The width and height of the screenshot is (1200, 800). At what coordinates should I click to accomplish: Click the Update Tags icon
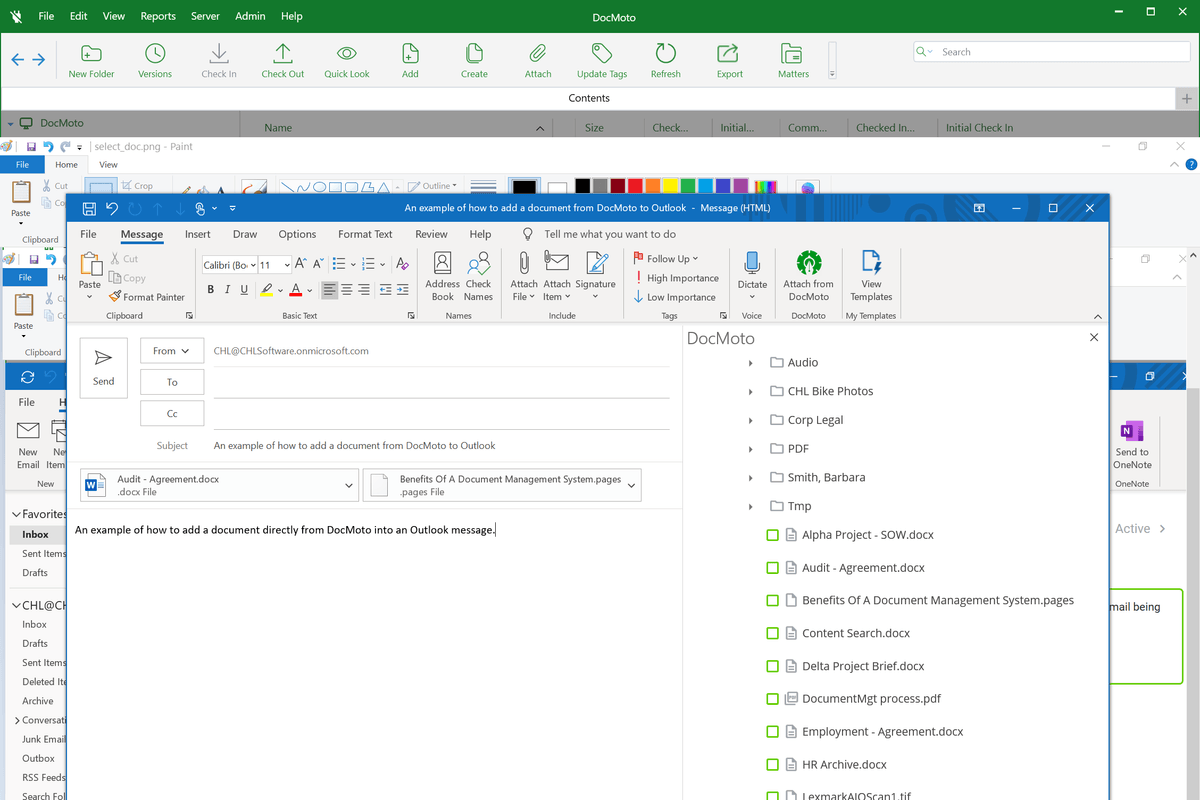602,54
